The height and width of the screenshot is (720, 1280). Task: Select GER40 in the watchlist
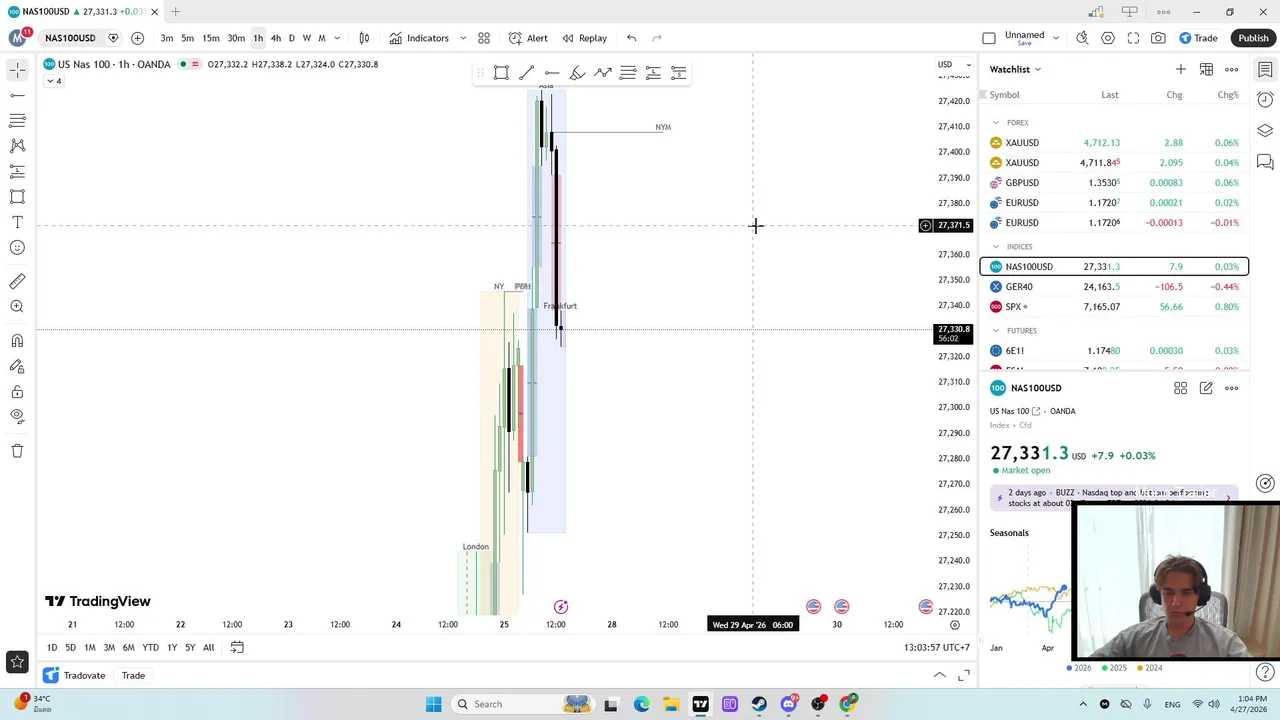(x=1115, y=287)
